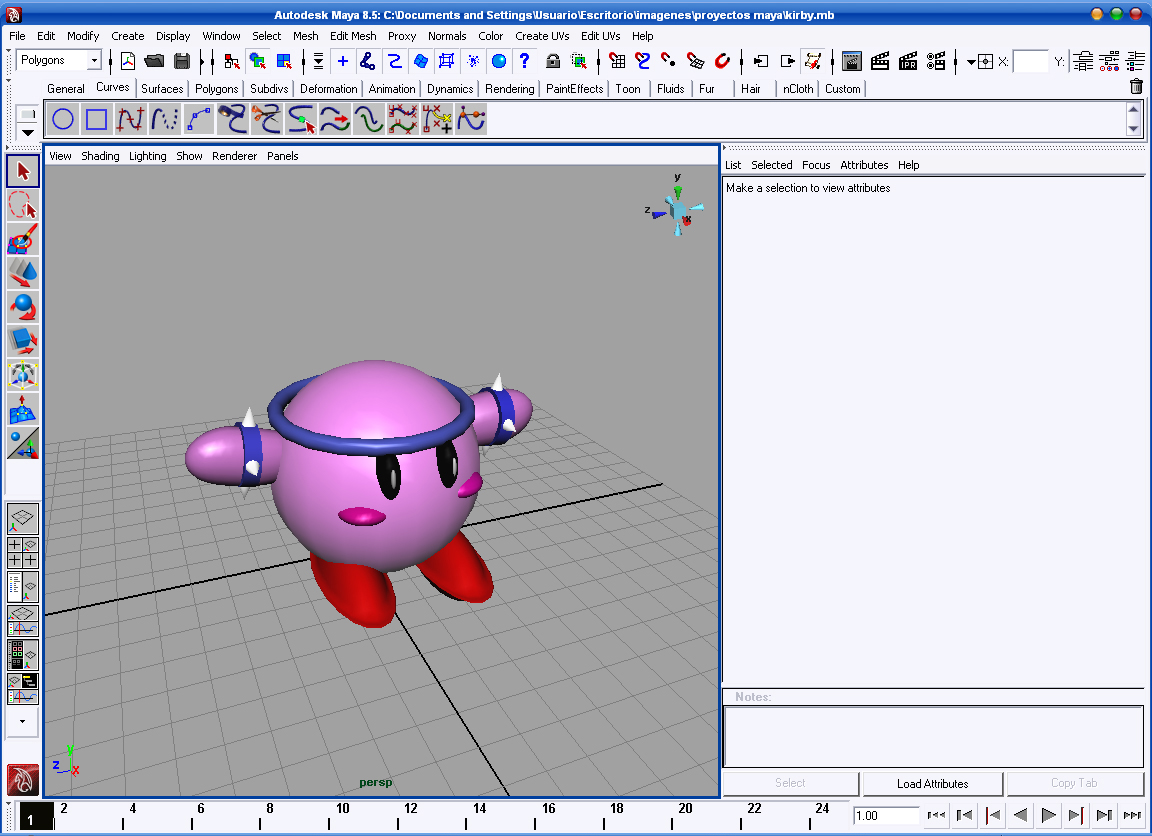Click the New Scene icon
Screen dimensions: 1152x836
(x=128, y=61)
